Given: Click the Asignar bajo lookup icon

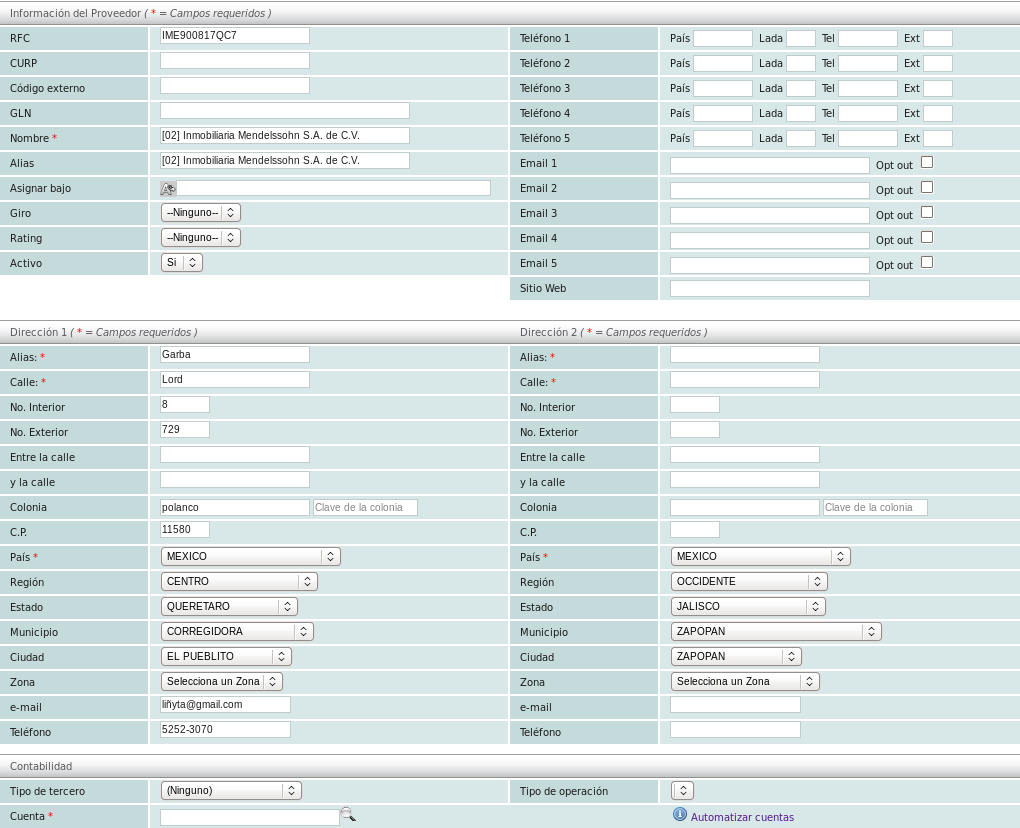Looking at the screenshot, I should pyautogui.click(x=168, y=188).
